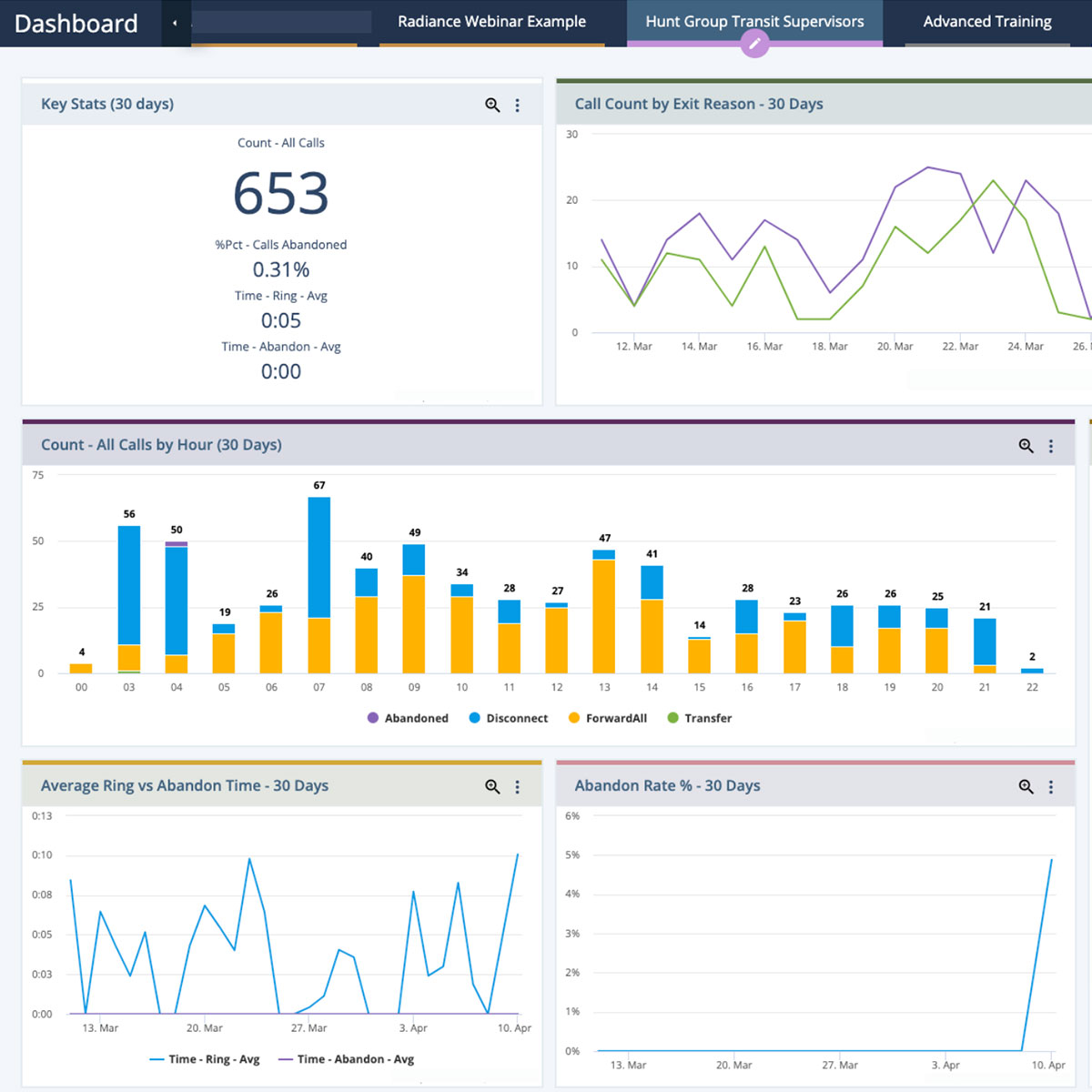
Task: Click the hour 08 bar labeled 40
Action: [367, 621]
